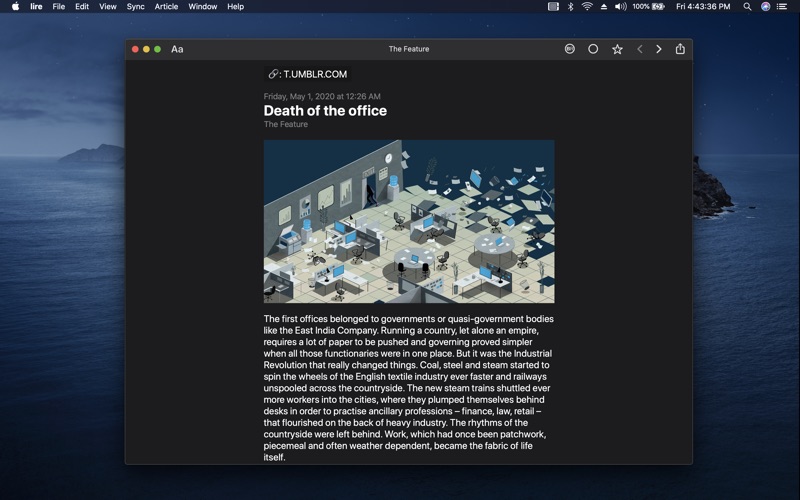800x500 pixels.
Task: Star this article
Action: click(x=617, y=49)
